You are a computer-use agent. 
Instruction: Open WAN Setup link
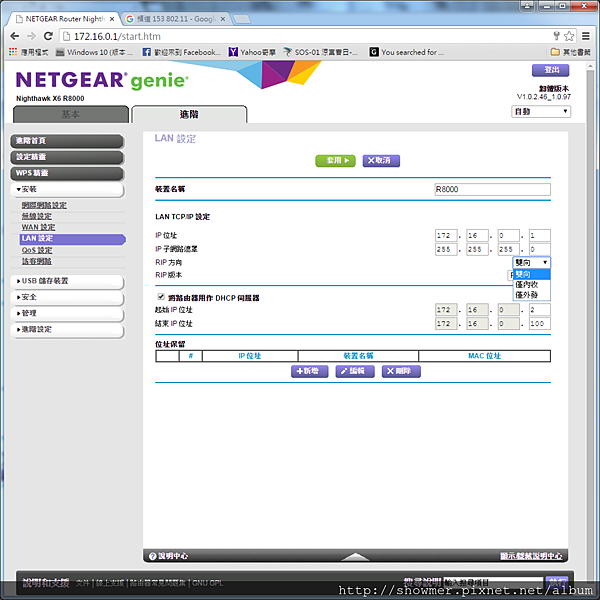click(38, 227)
